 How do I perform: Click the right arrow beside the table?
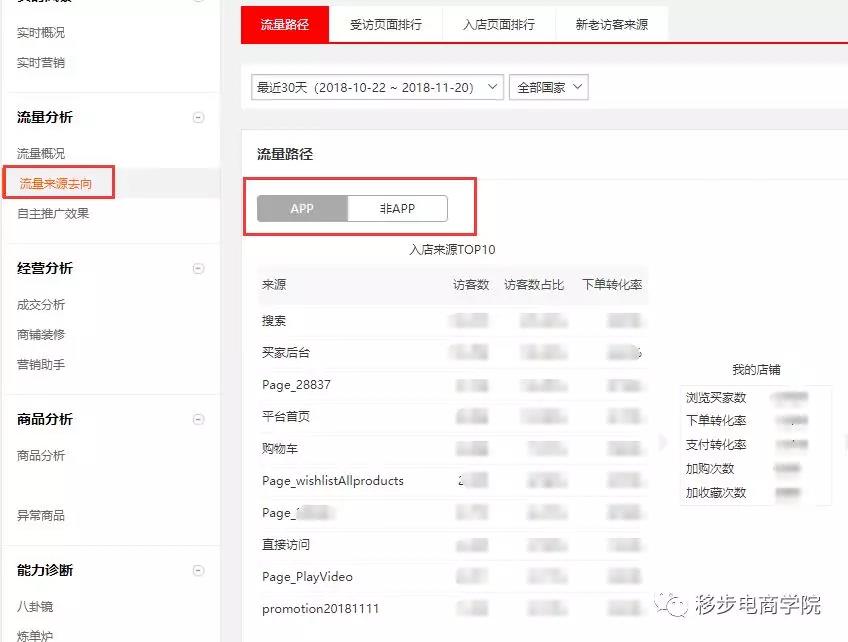pyautogui.click(x=663, y=440)
